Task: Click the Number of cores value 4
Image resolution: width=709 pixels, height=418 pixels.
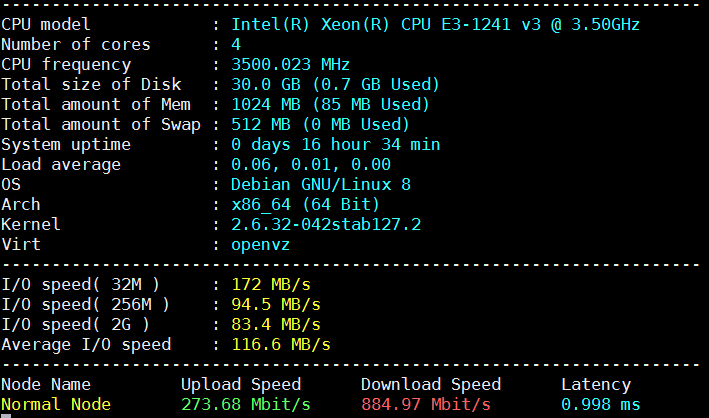Action: click(236, 44)
